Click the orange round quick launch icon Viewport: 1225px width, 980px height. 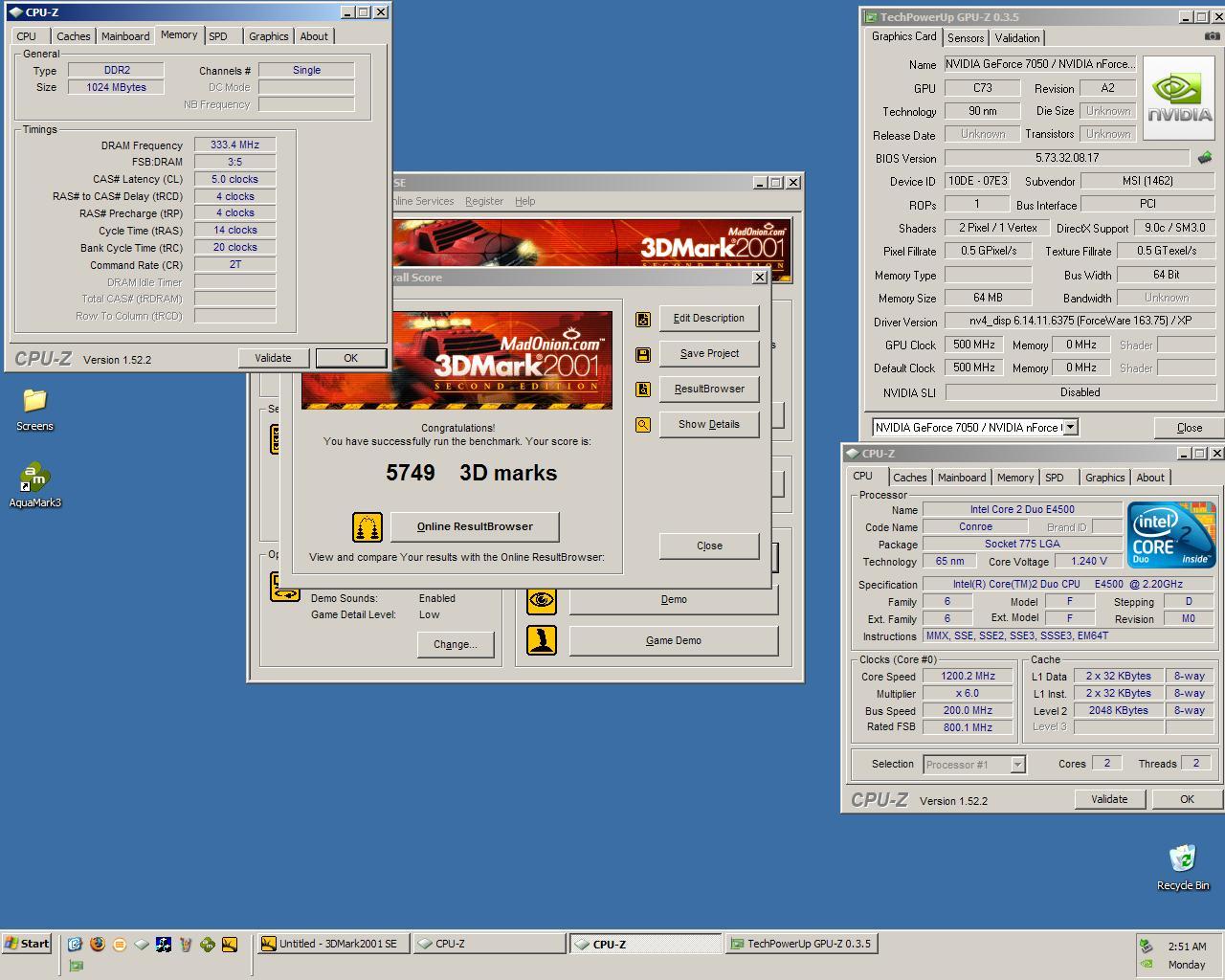119,944
